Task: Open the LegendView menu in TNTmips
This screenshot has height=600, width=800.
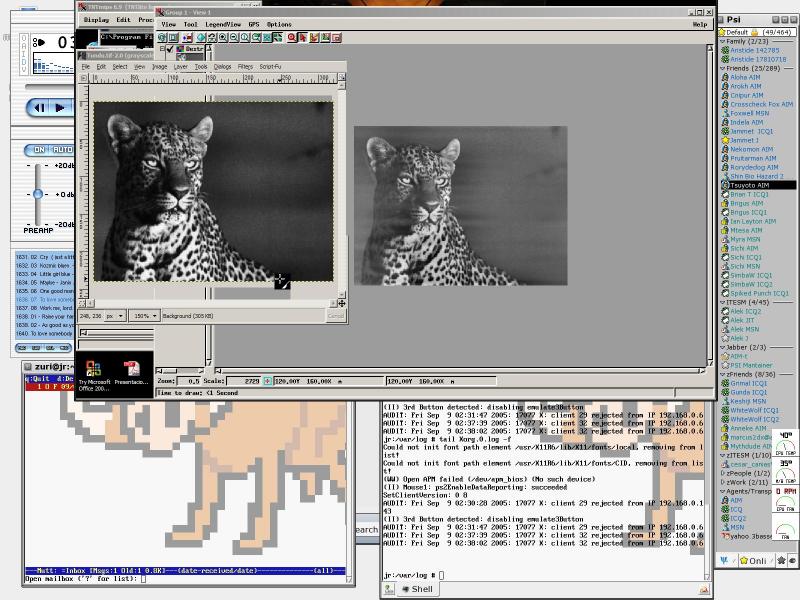Action: (222, 24)
